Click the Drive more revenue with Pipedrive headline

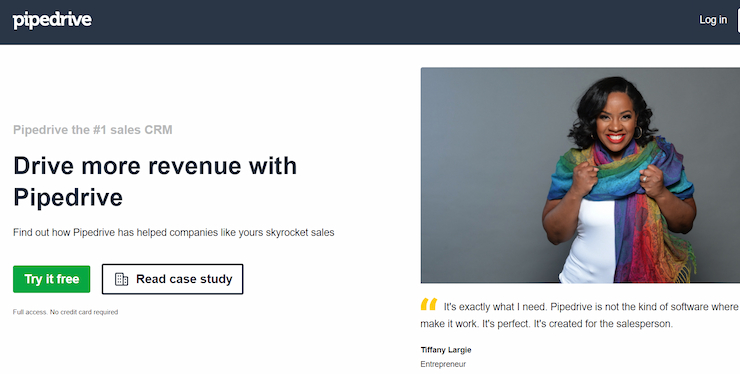155,181
